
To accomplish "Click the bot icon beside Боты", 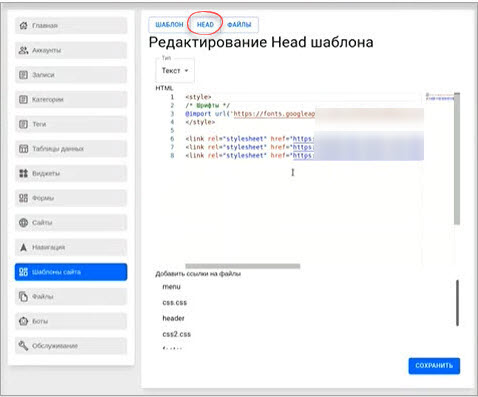I will point(23,321).
